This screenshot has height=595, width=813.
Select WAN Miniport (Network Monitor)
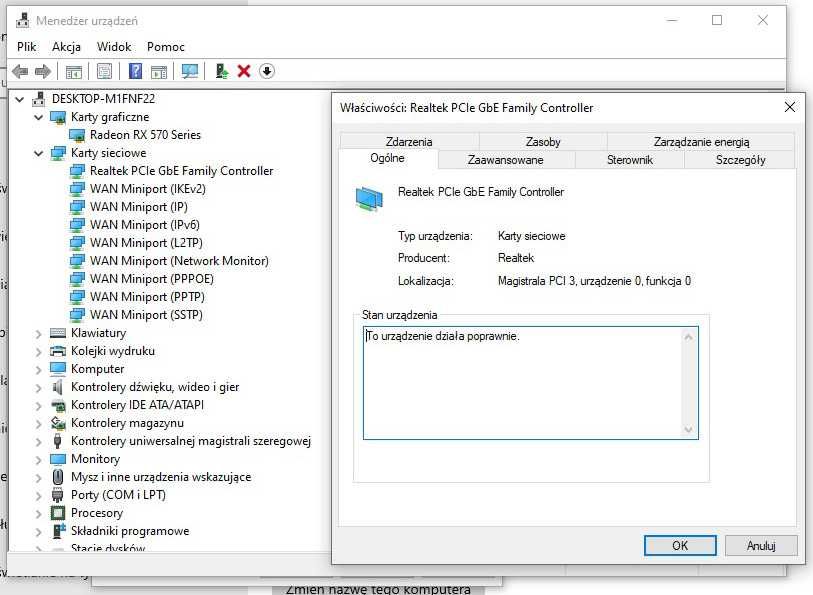coord(179,261)
